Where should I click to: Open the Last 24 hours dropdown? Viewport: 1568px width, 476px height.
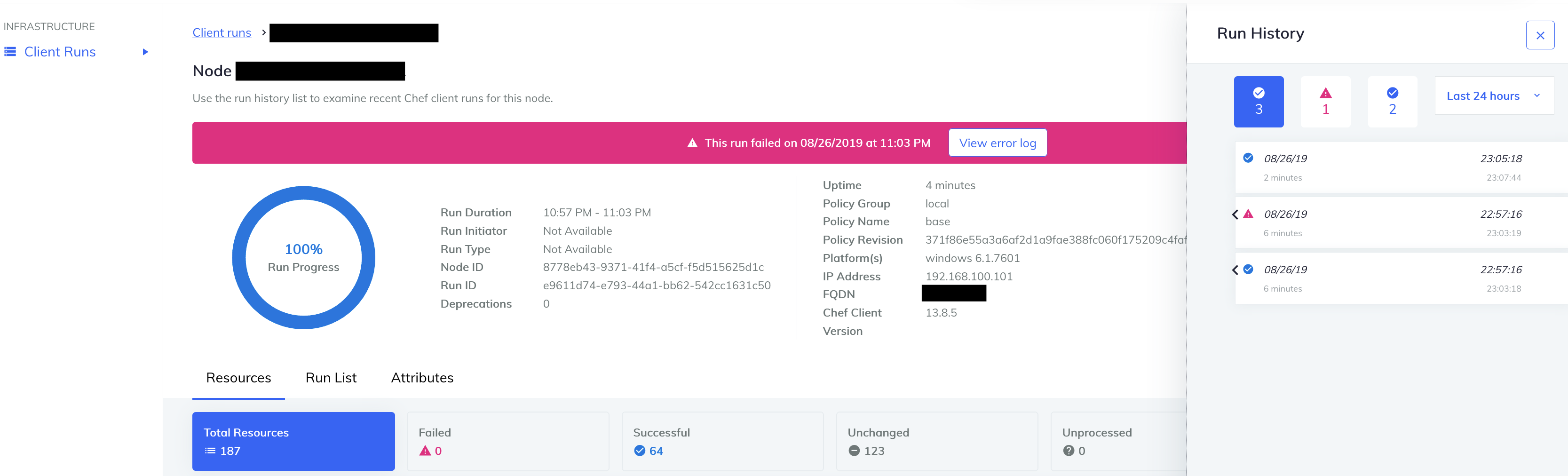click(1494, 95)
